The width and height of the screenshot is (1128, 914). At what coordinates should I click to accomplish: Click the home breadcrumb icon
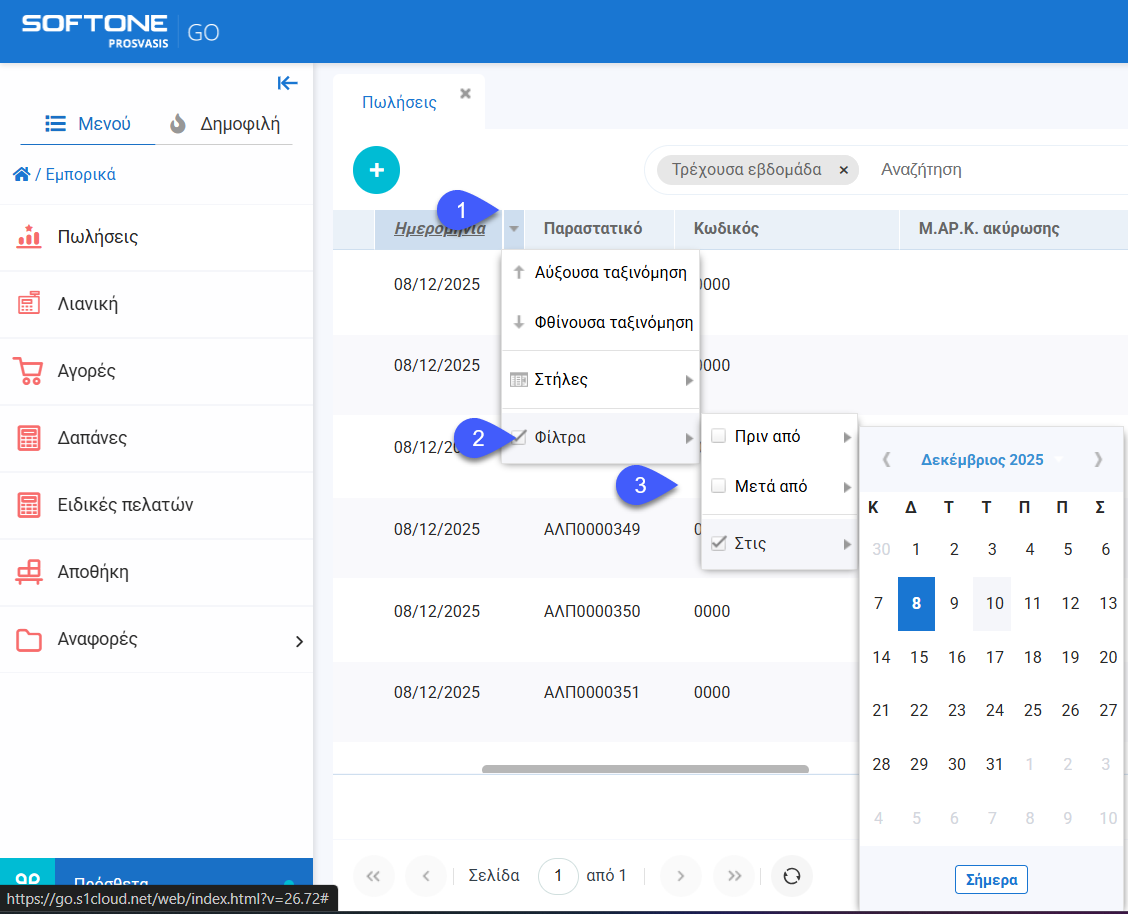click(x=21, y=174)
